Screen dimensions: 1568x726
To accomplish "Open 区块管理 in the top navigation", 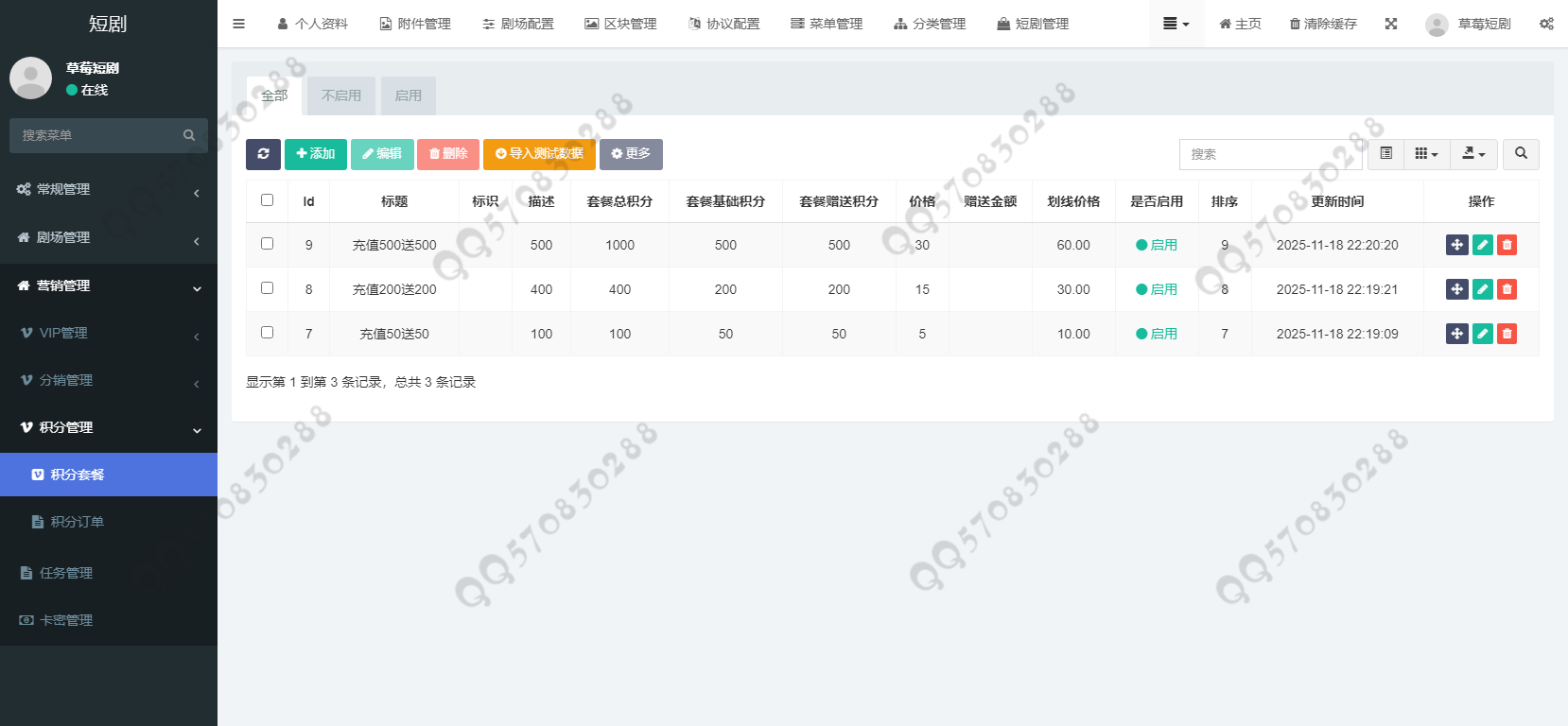I will click(x=621, y=24).
